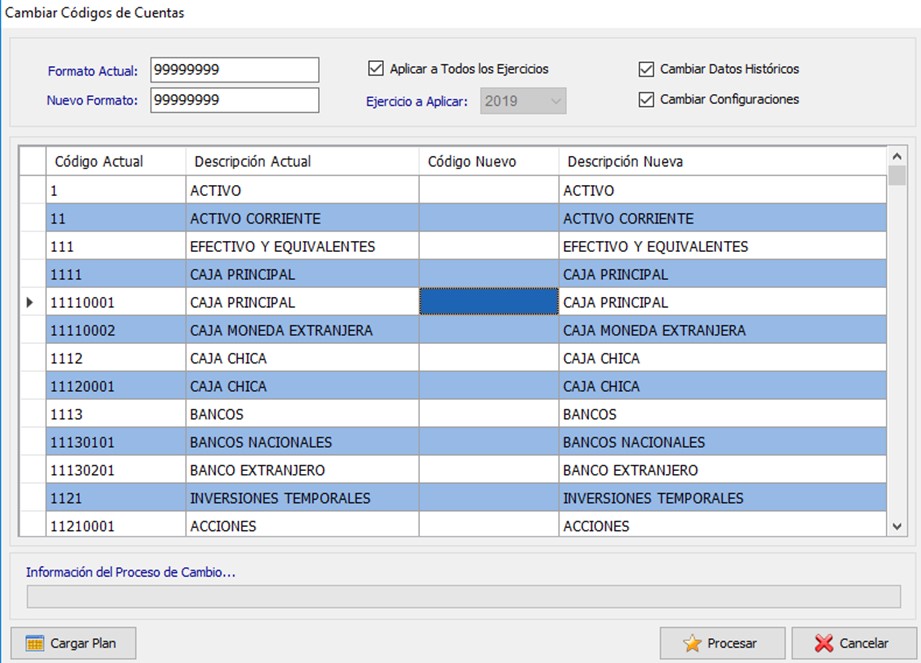Uncheck Cambiar Datos Históricos
921x663 pixels.
[646, 69]
